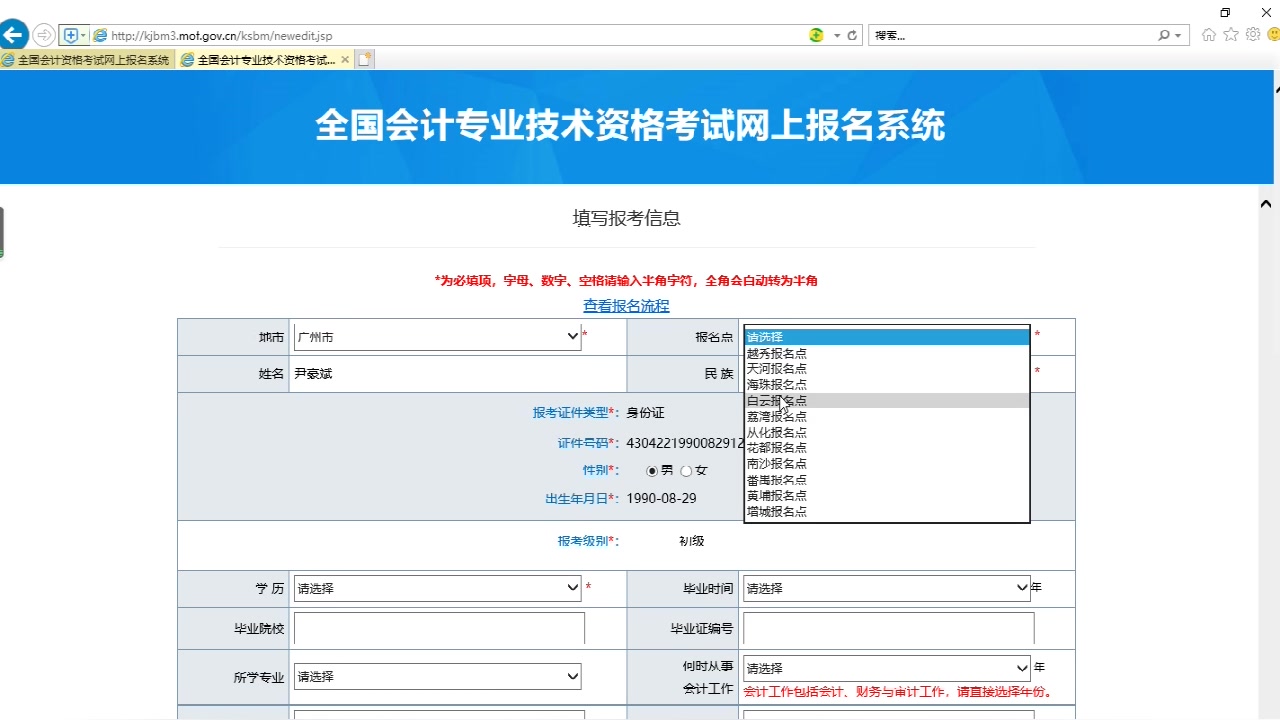Click the refresh icon in address bar
Viewport: 1280px width, 720px height.
coord(852,35)
